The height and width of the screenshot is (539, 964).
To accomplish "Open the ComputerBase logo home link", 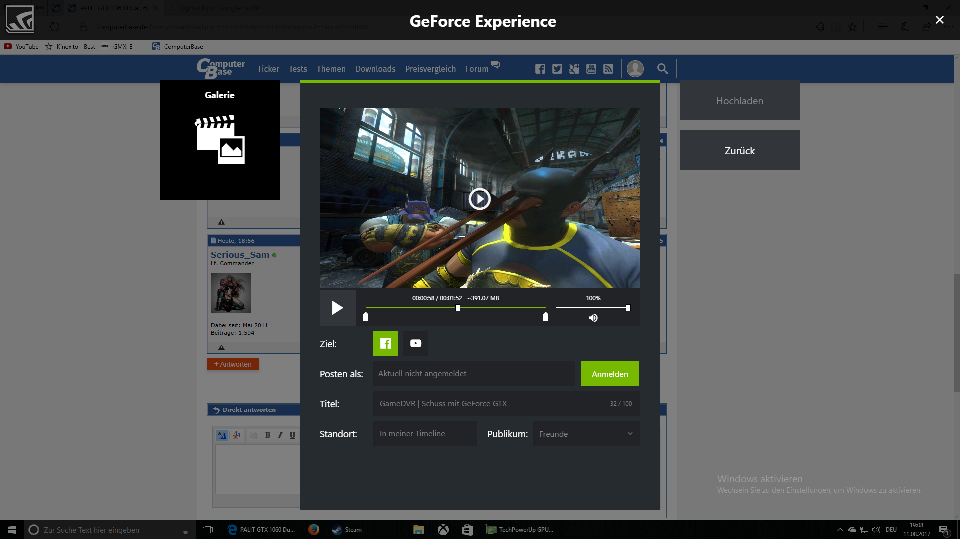I will 220,68.
